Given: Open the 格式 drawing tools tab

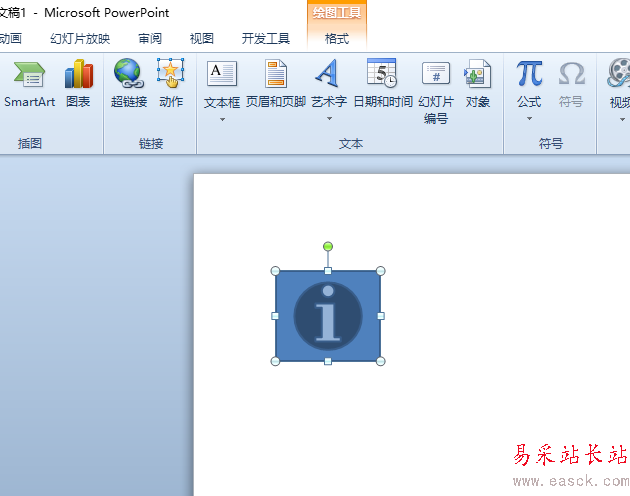Looking at the screenshot, I should [x=337, y=39].
